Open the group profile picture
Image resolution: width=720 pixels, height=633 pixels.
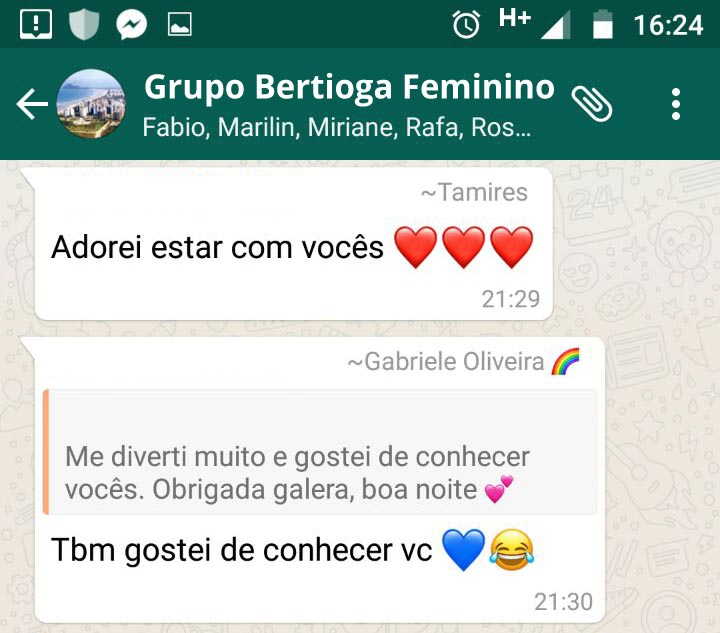(x=91, y=104)
